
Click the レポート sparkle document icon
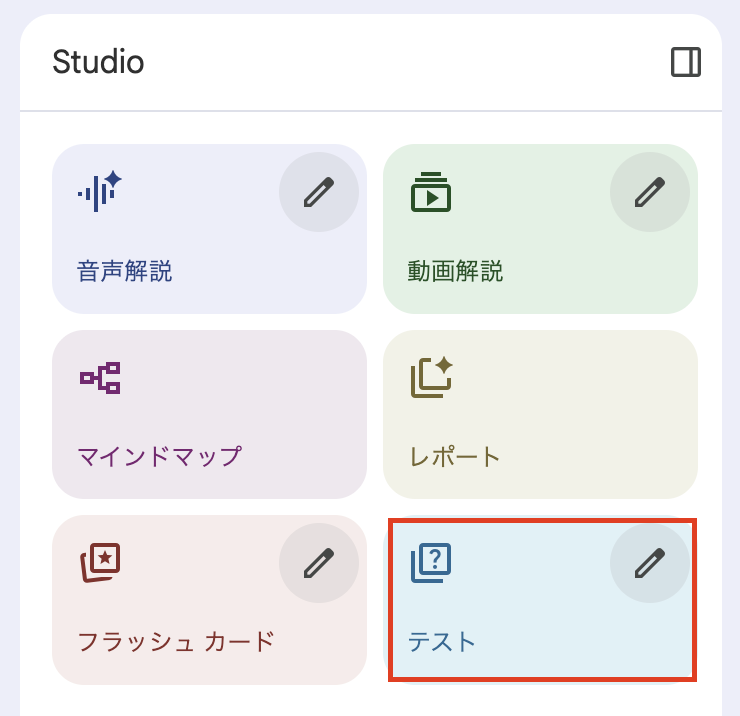pyautogui.click(x=432, y=377)
